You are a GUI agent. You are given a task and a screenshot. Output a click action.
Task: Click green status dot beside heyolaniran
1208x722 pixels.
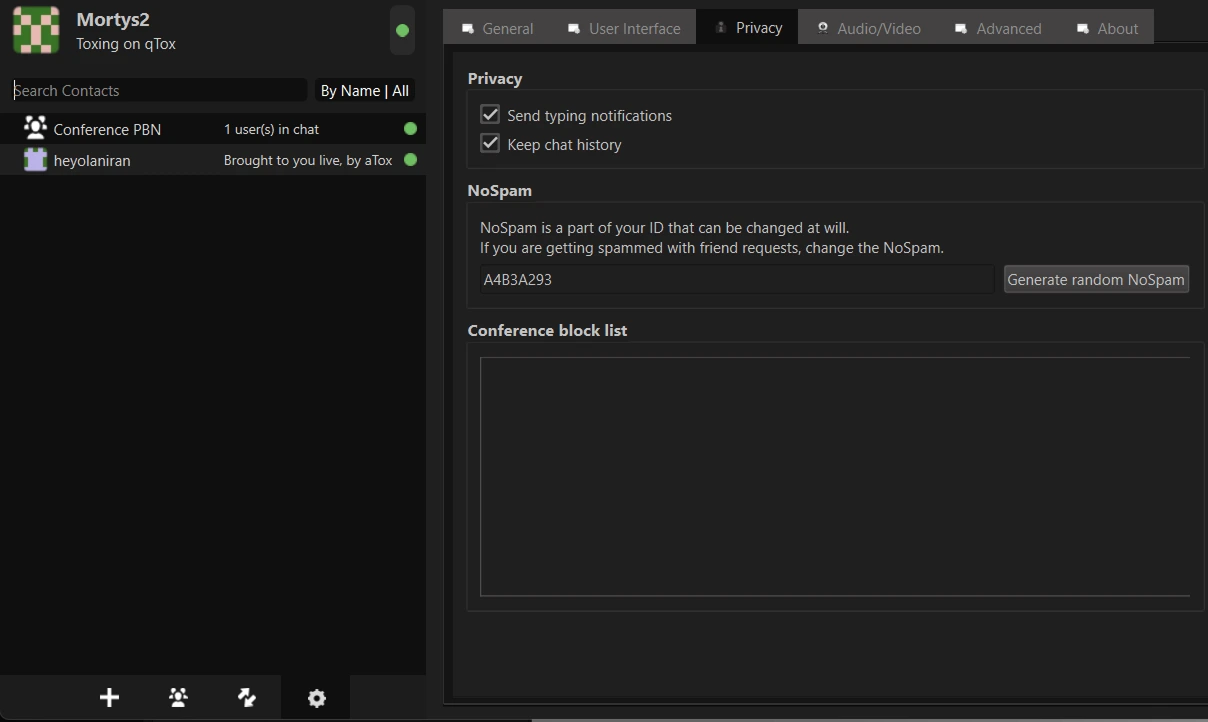410,160
